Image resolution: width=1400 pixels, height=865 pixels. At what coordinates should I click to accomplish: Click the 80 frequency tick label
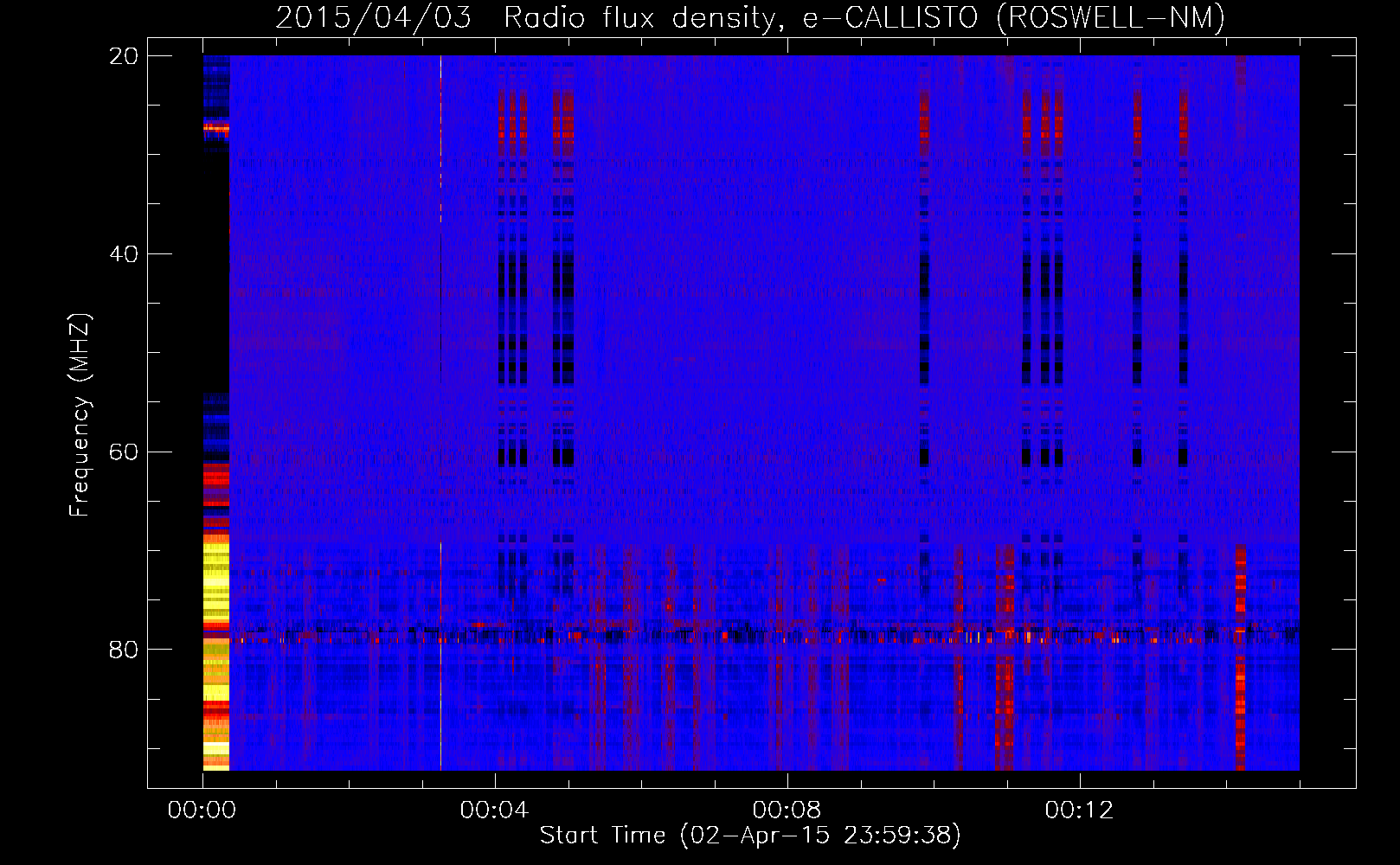coord(125,650)
